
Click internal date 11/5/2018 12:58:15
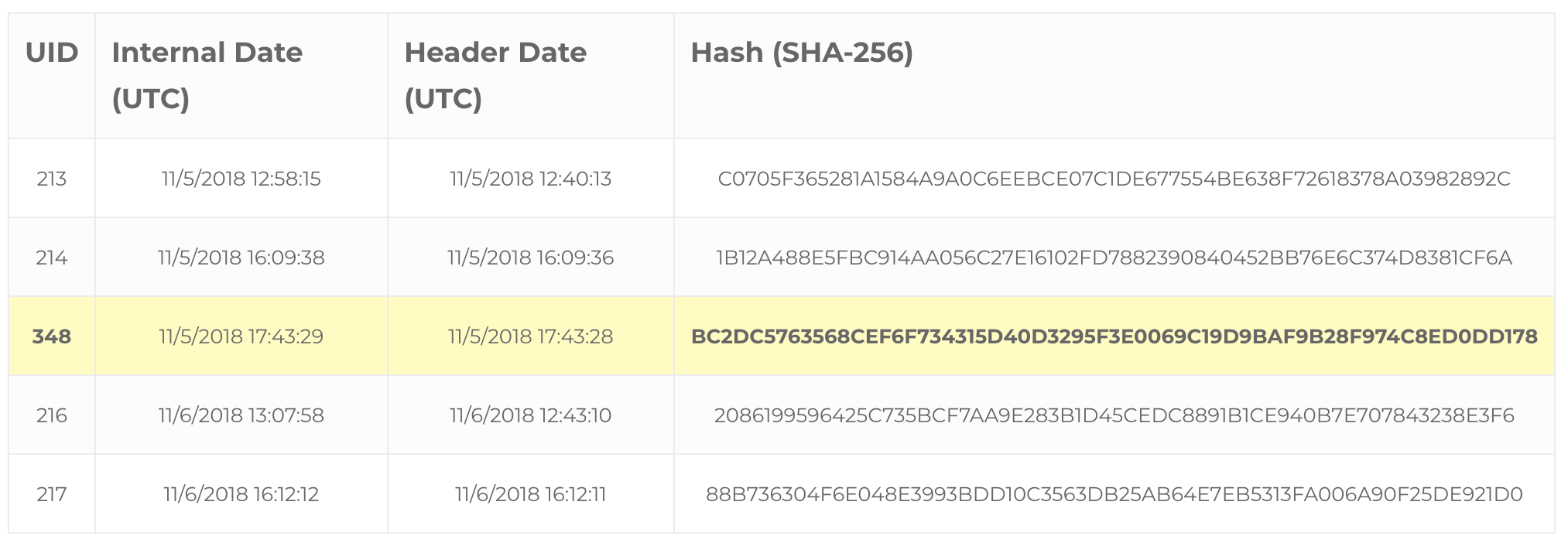pyautogui.click(x=241, y=179)
